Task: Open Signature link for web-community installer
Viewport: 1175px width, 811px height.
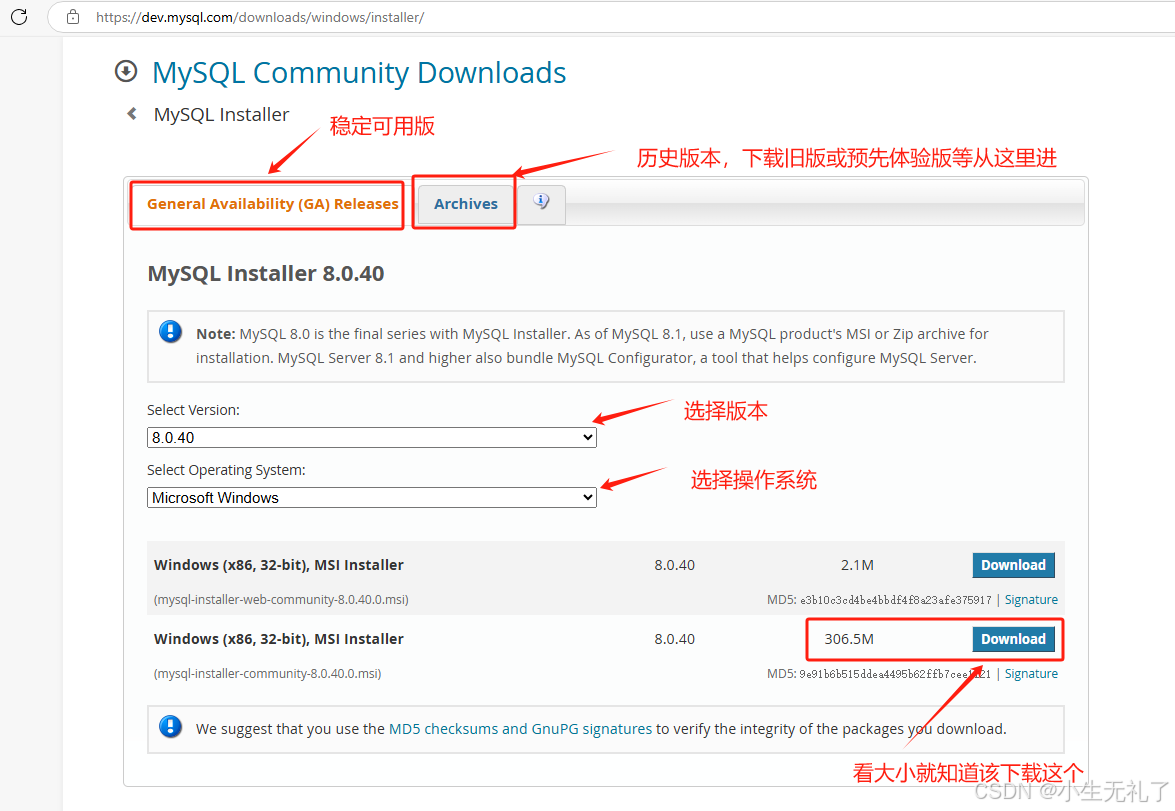Action: tap(1031, 600)
